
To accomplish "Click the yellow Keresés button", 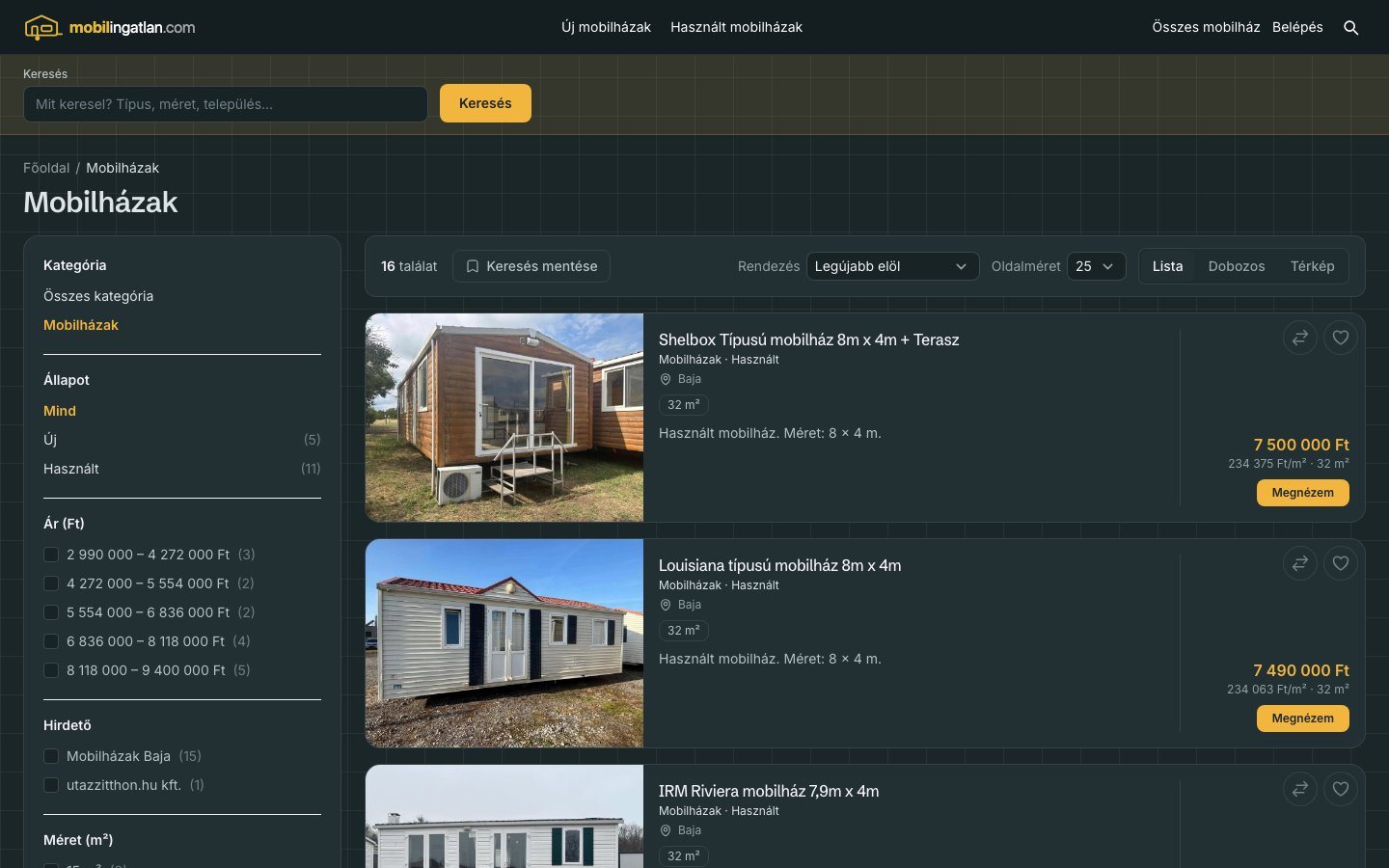I will 485,103.
